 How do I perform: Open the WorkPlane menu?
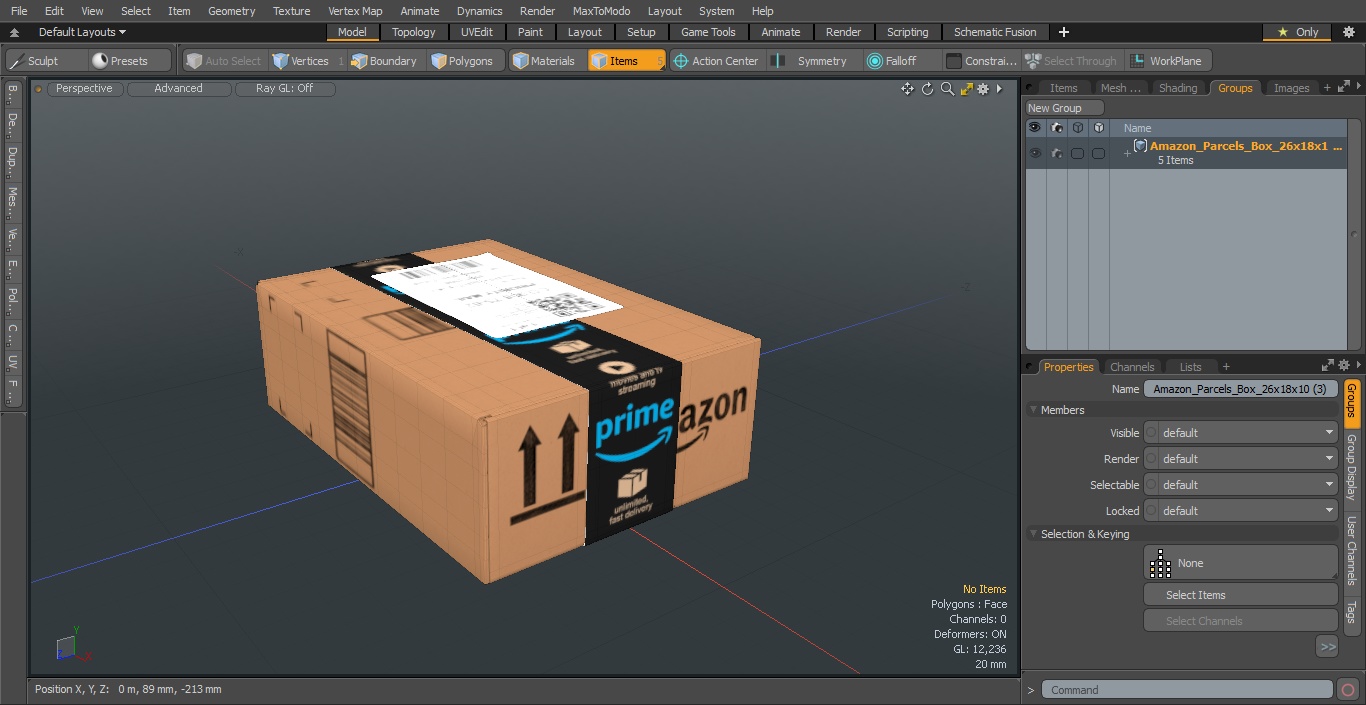click(x=1168, y=61)
